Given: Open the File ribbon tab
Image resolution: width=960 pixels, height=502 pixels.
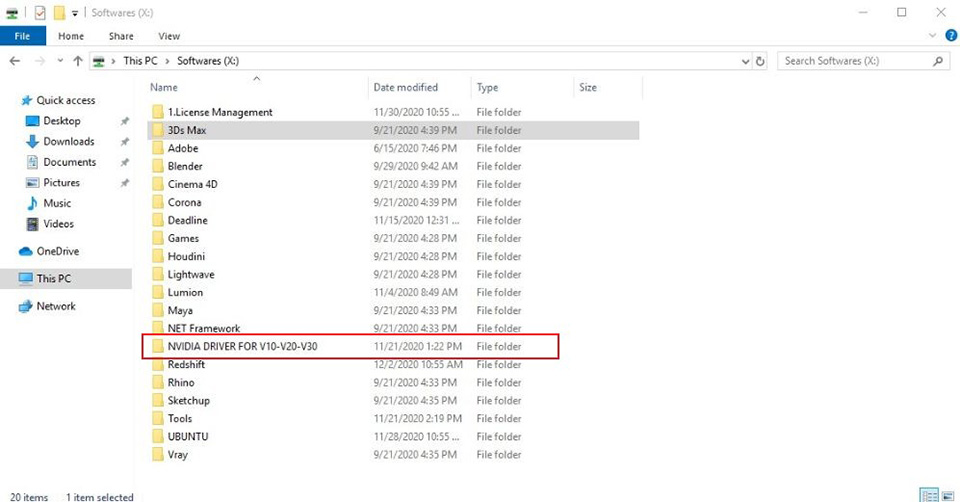Looking at the screenshot, I should (x=23, y=36).
